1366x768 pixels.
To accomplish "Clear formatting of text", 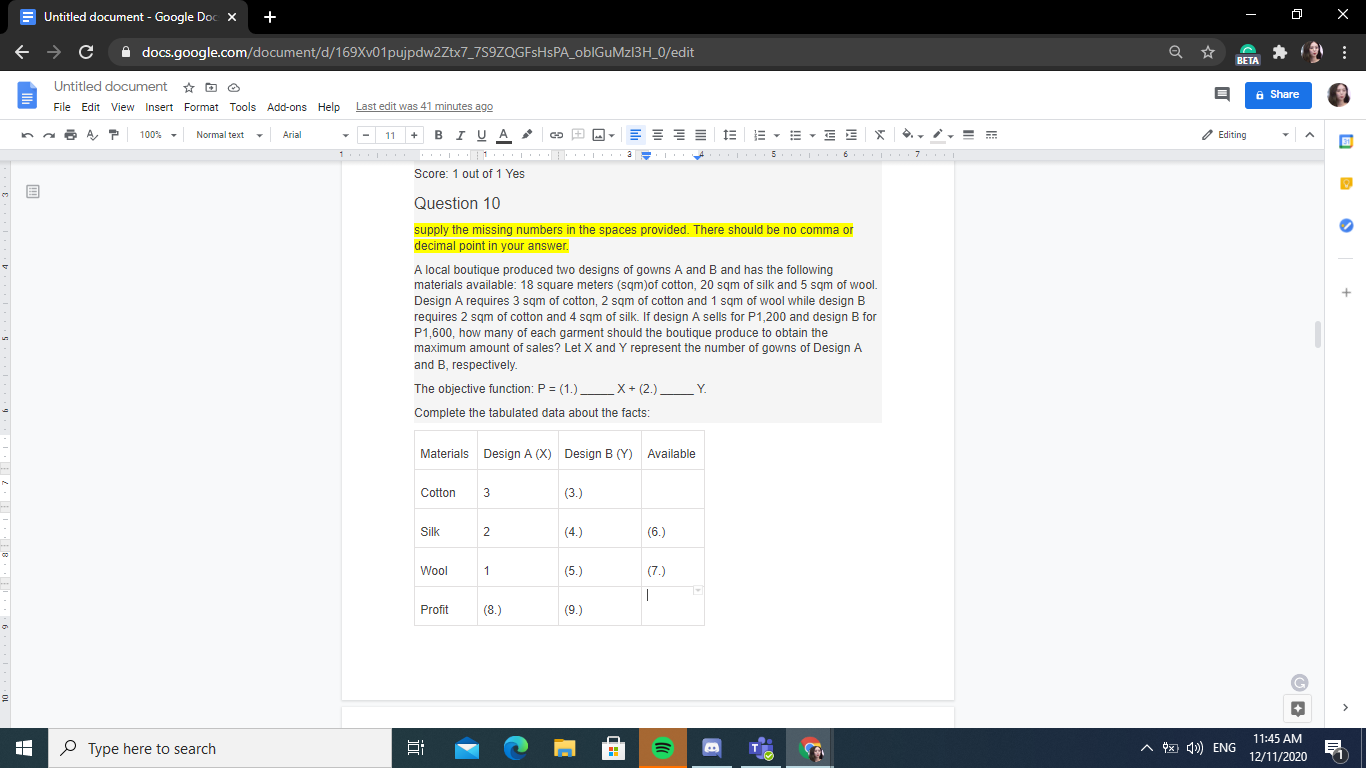I will (x=879, y=134).
